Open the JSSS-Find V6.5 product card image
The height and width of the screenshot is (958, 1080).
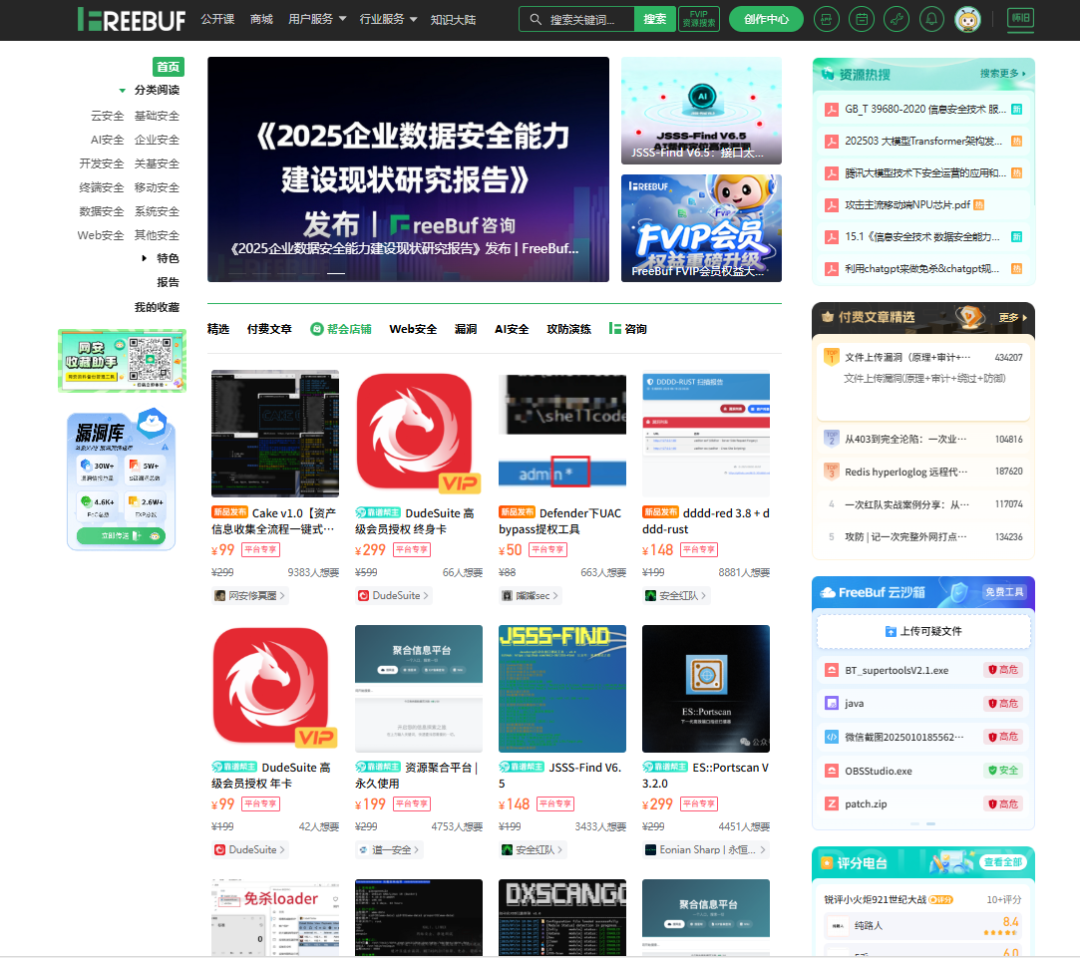[x=562, y=689]
